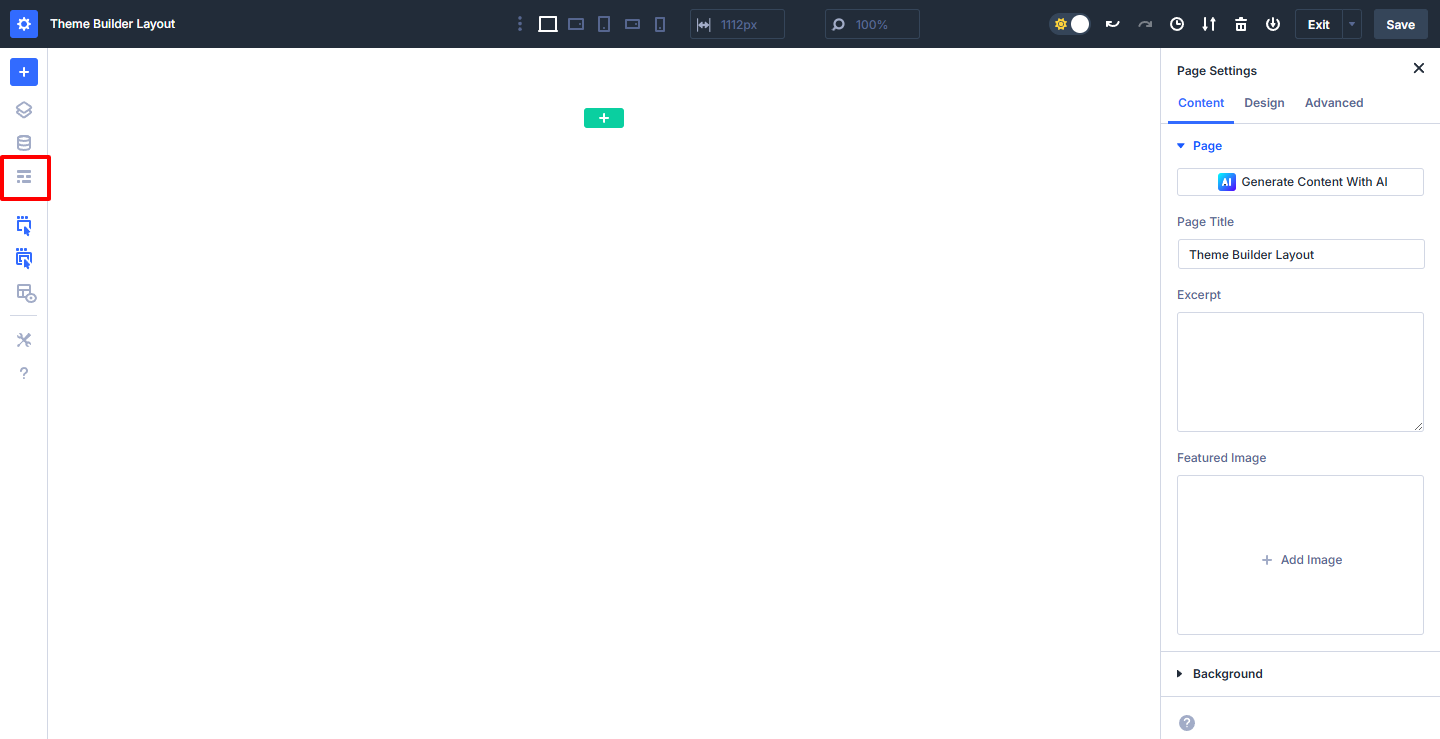Click the Page Title input field

coord(1301,254)
